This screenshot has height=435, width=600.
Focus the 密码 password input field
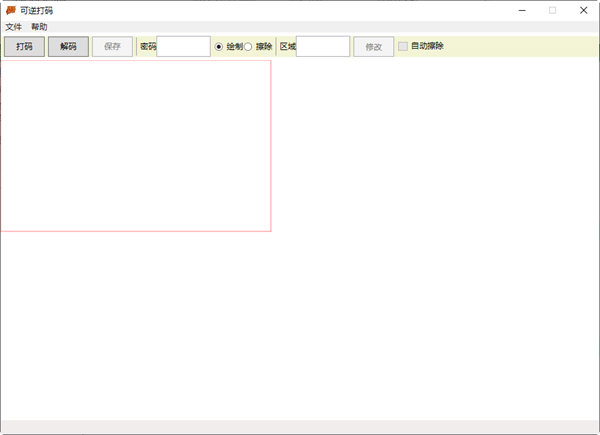coord(183,47)
